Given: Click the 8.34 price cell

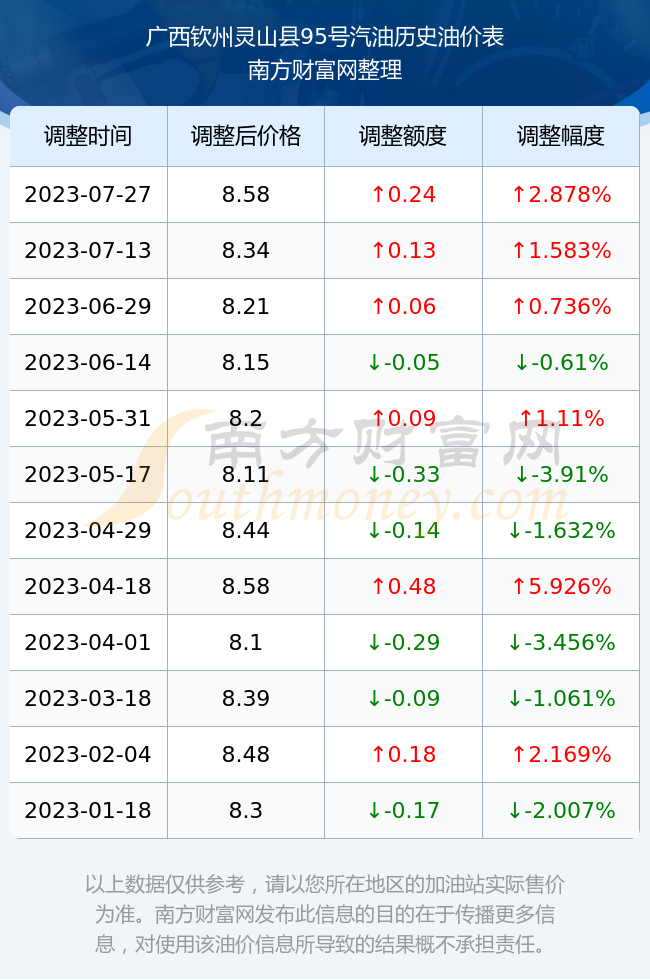Looking at the screenshot, I should 246,251.
